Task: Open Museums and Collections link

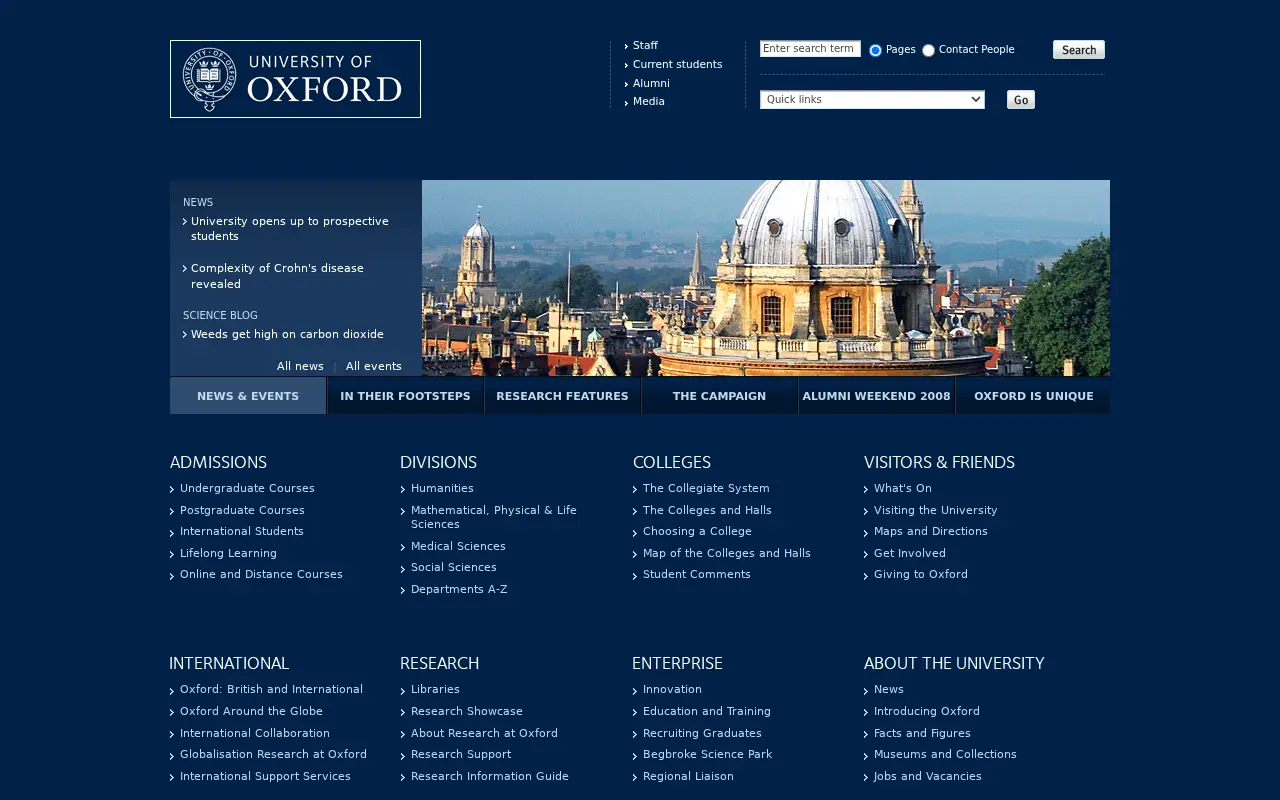Action: coord(945,754)
